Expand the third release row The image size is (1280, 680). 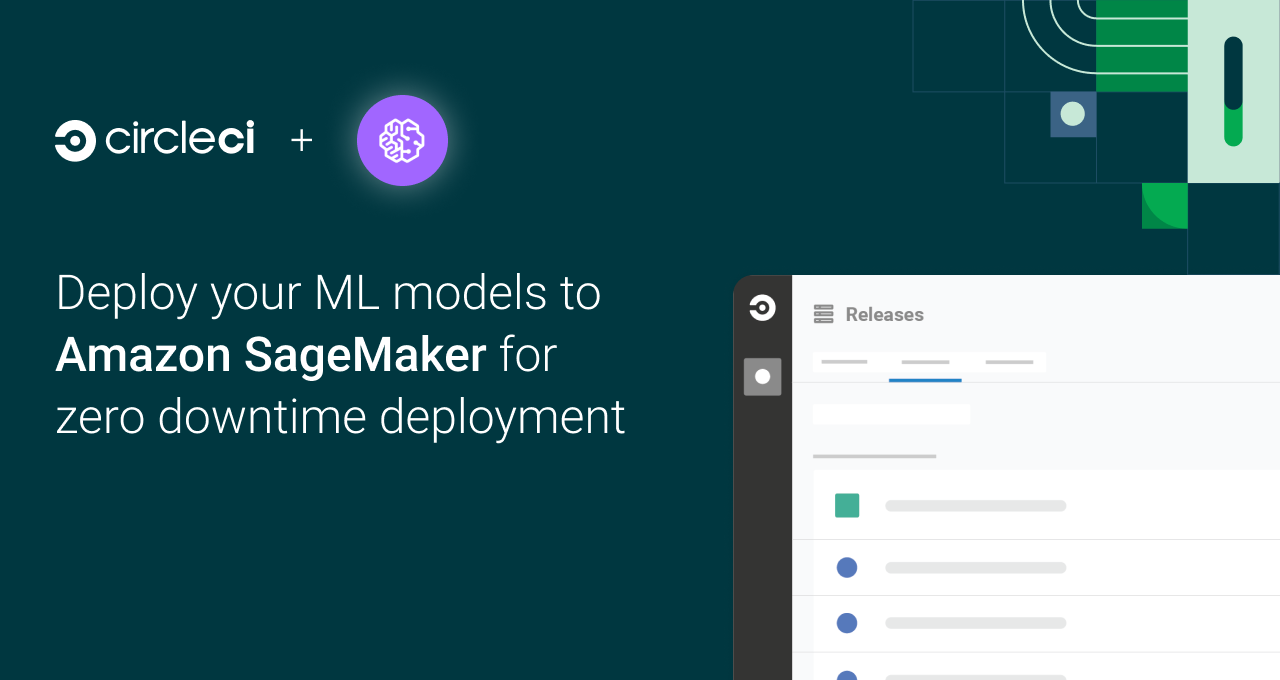coord(975,623)
